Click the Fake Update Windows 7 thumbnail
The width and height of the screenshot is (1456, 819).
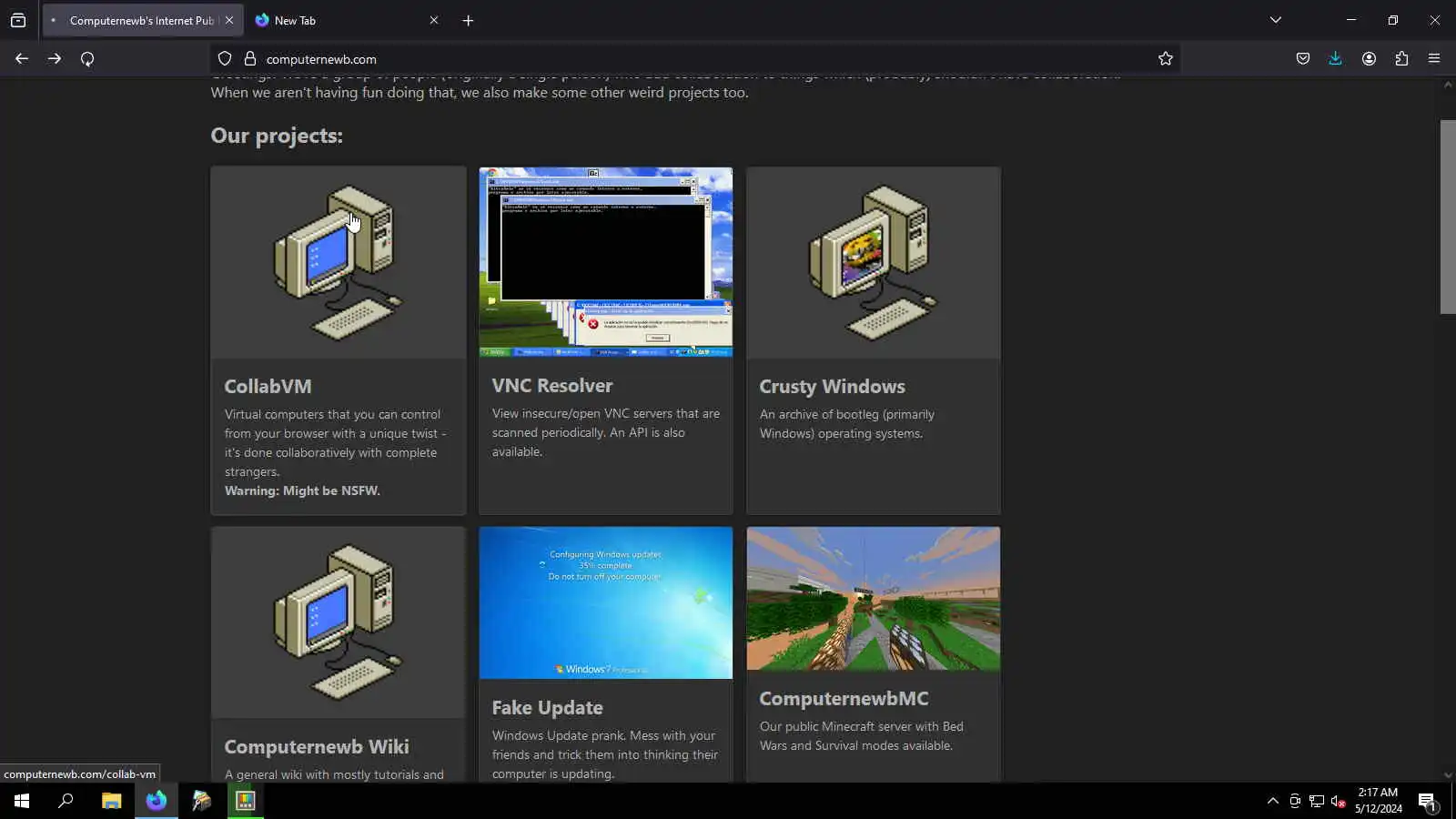(x=606, y=603)
